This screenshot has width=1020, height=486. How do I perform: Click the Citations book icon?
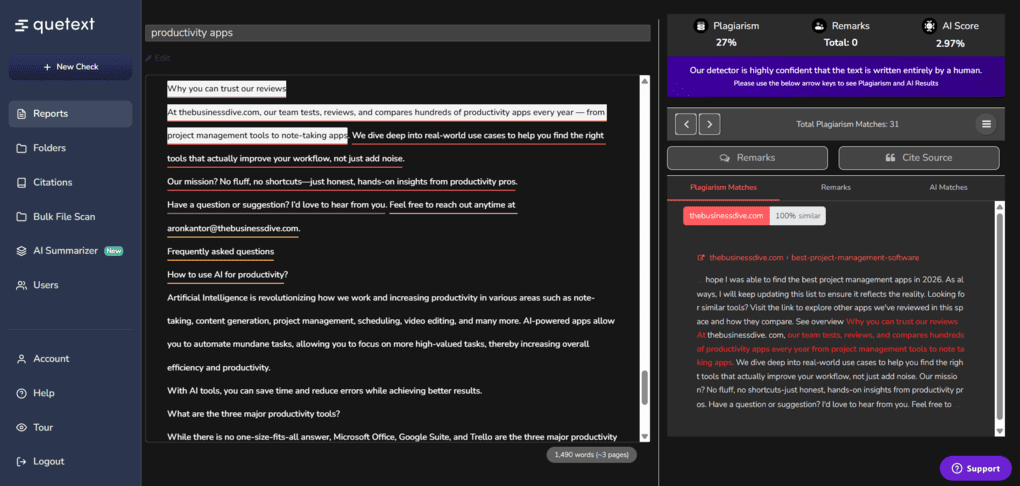pyautogui.click(x=21, y=183)
